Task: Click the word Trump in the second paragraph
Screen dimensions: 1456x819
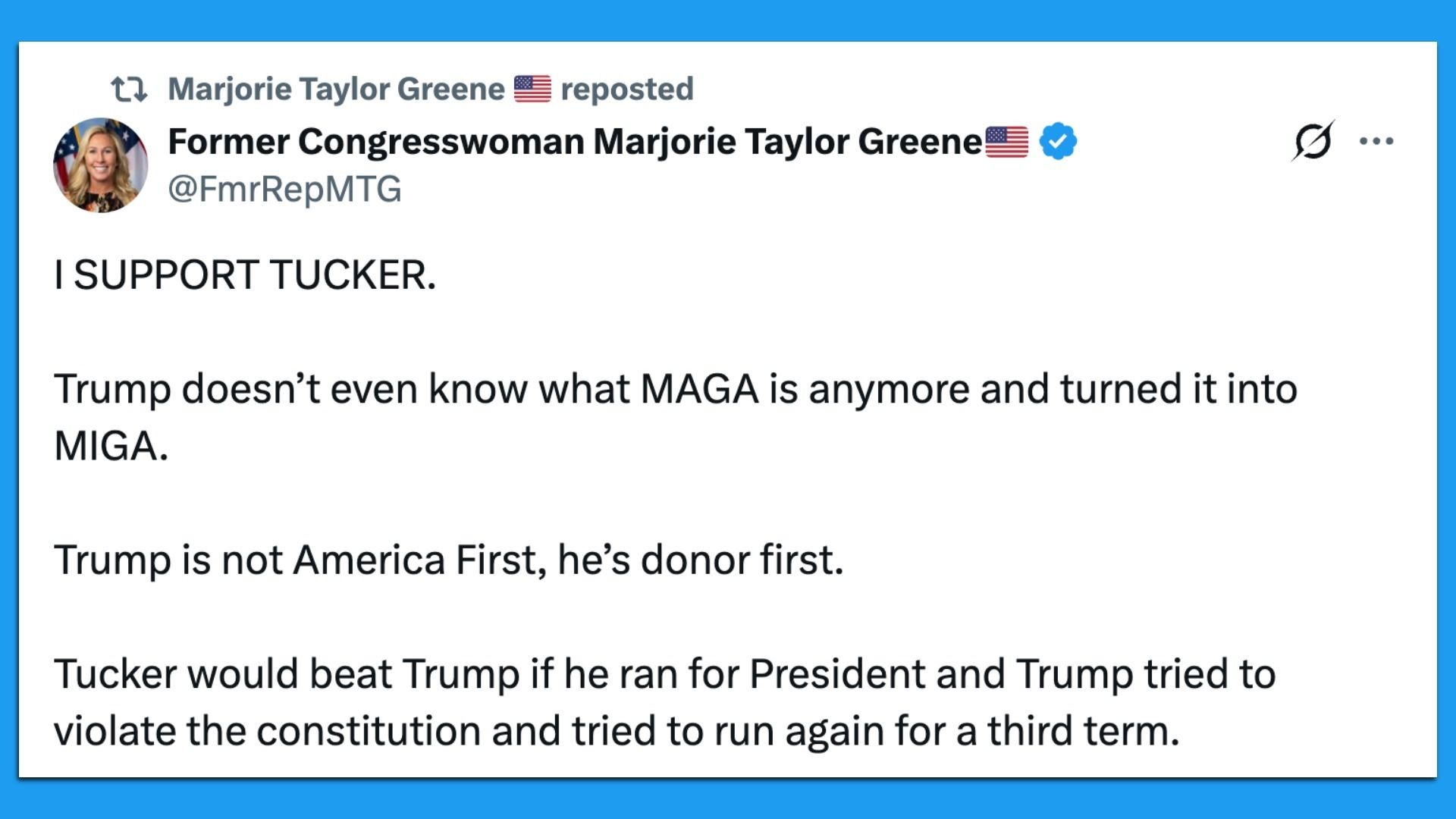Action: (x=111, y=387)
